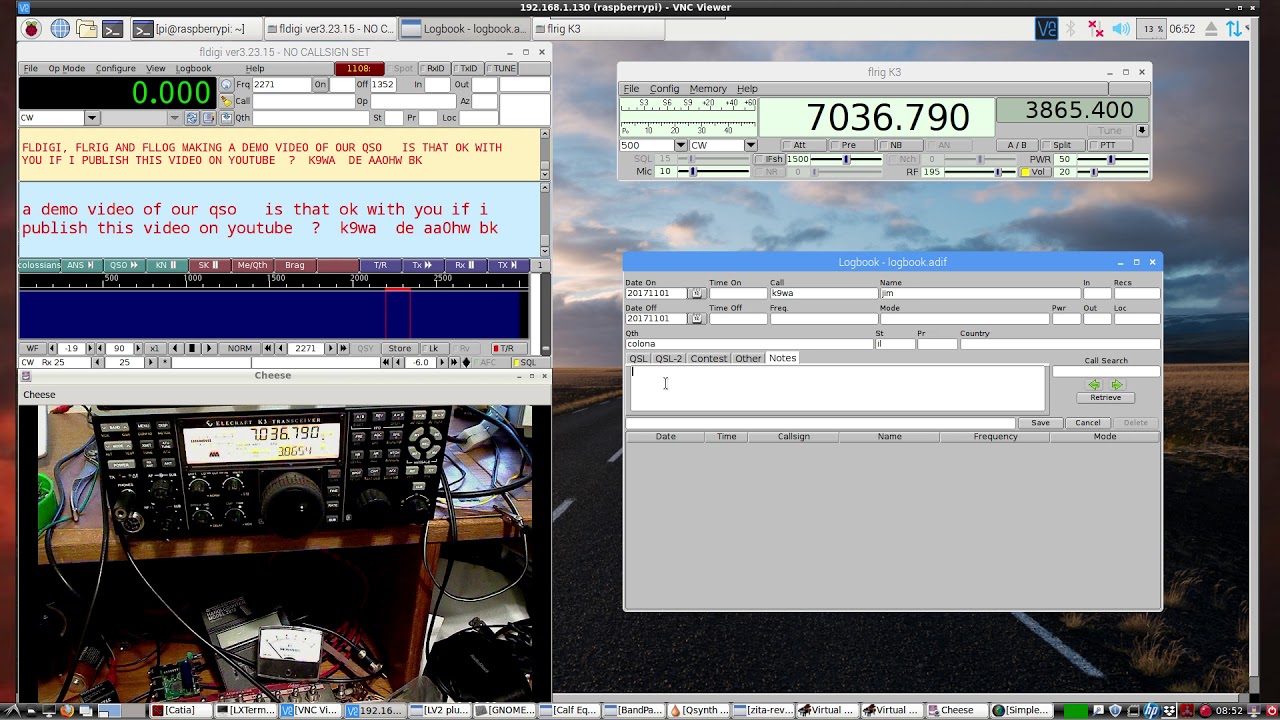Switch to the Other tab in Logbook
Screen dimensions: 1280x720
[748, 358]
